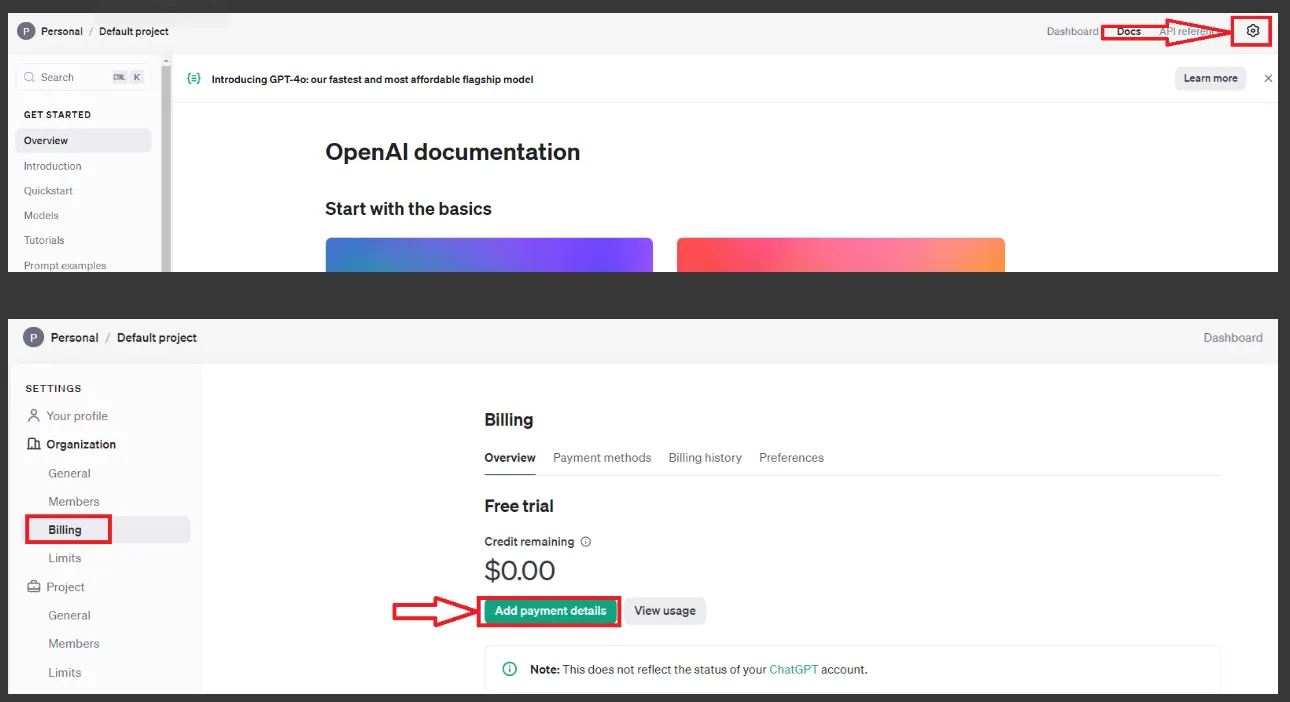Open Your profile settings
Image resolution: width=1290 pixels, height=702 pixels.
click(77, 415)
